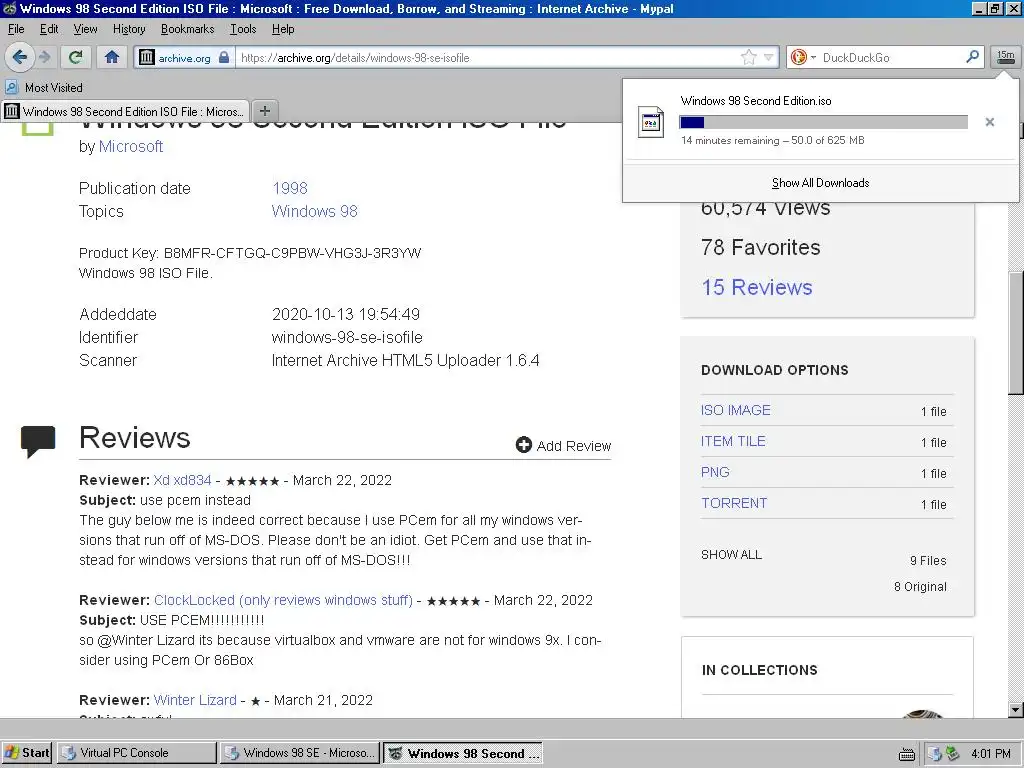
Task: Click the plus icon beside Add Review
Action: point(524,445)
